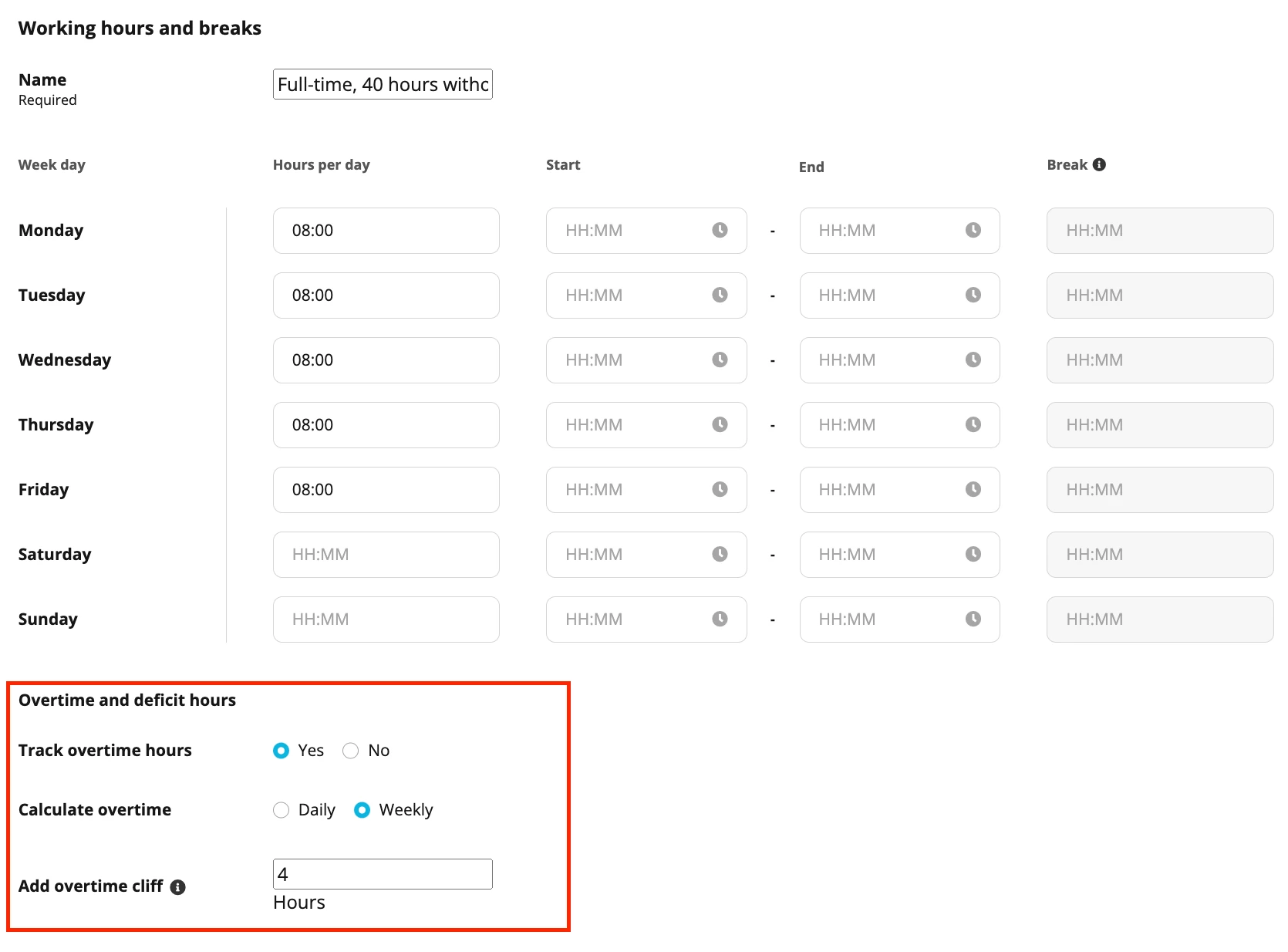Click Wednesday's Break field
Viewport: 1288px width, 952px height.
click(1160, 360)
